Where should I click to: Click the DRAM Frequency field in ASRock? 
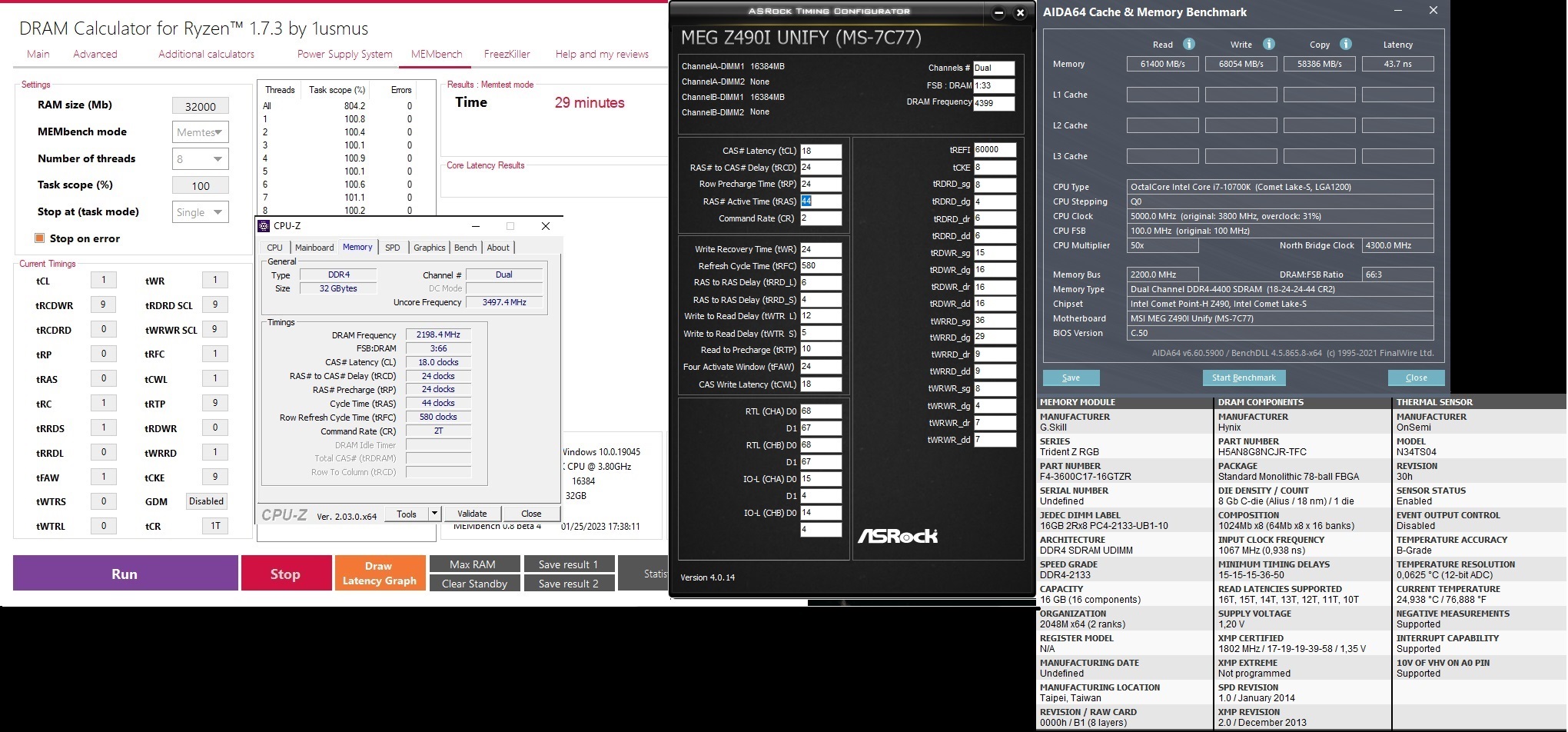coord(994,103)
